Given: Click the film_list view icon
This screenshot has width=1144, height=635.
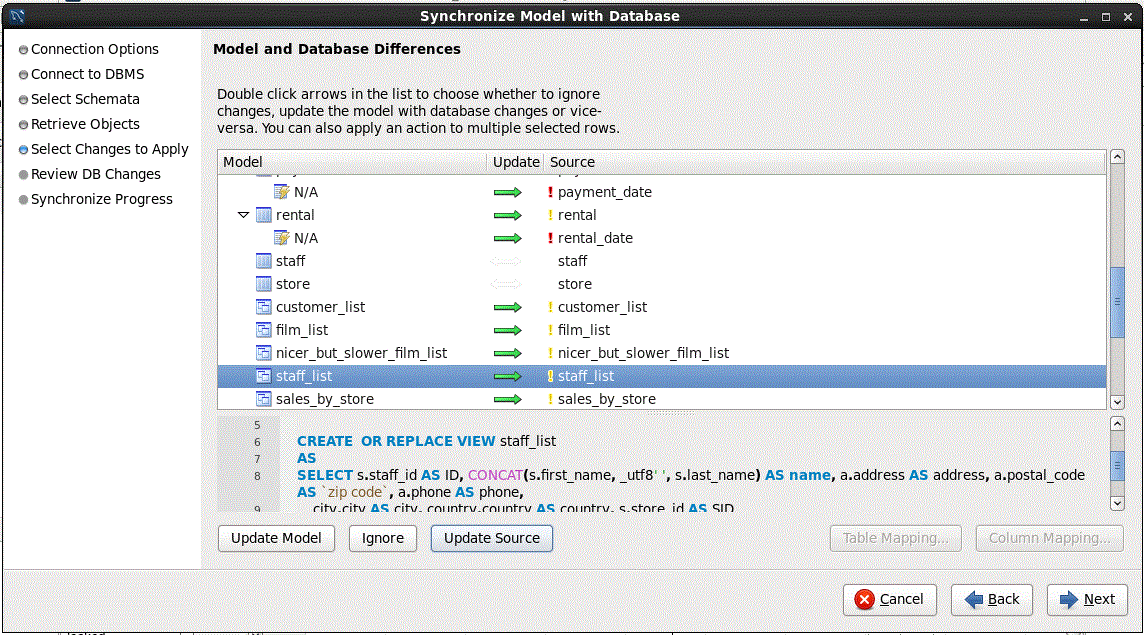Looking at the screenshot, I should [x=264, y=330].
